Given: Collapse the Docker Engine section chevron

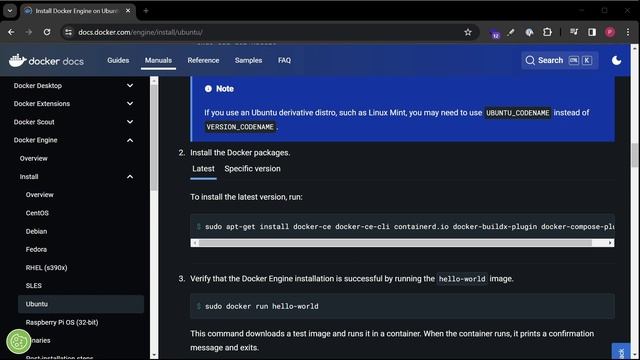Looking at the screenshot, I should click(x=130, y=140).
